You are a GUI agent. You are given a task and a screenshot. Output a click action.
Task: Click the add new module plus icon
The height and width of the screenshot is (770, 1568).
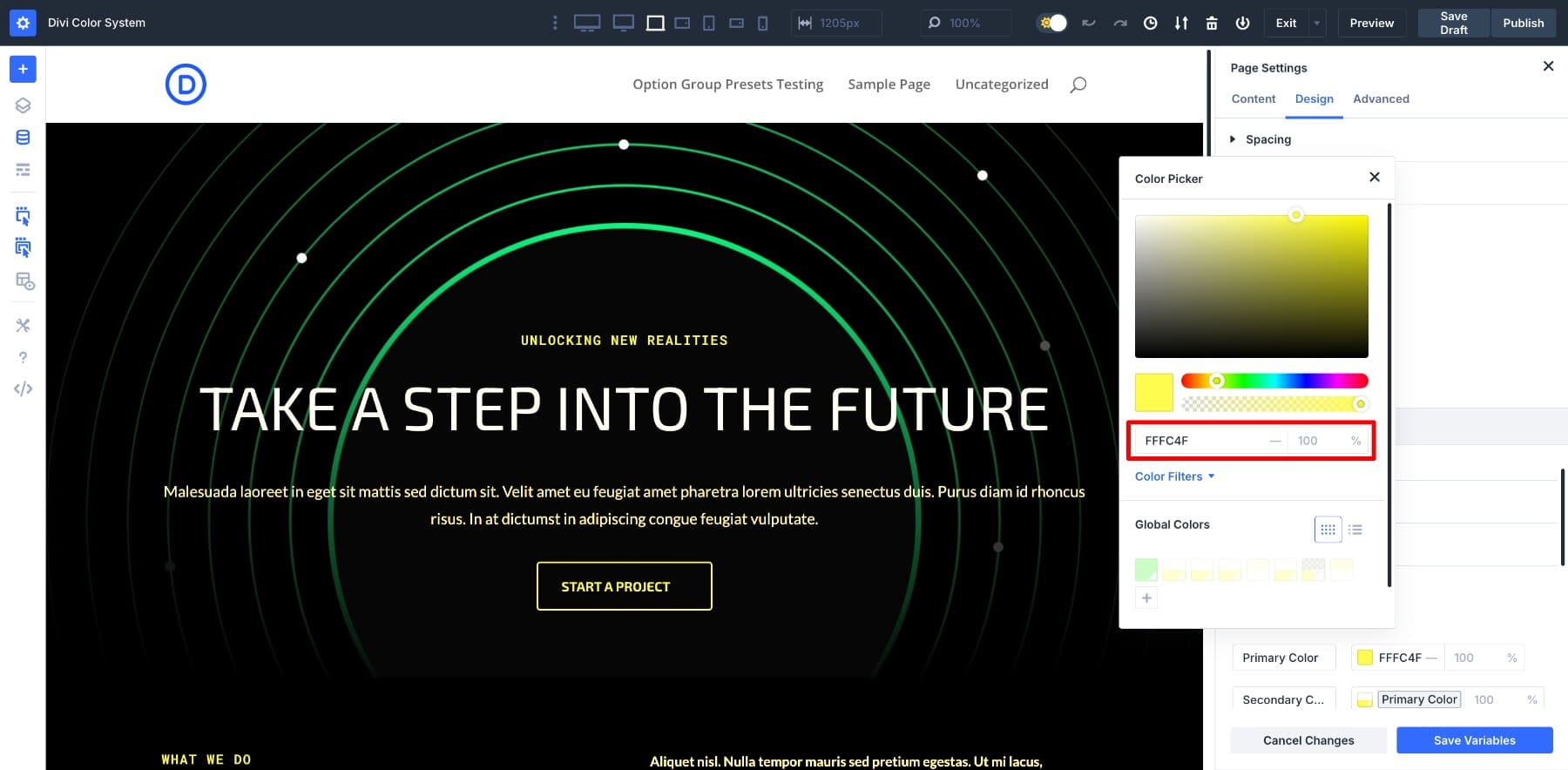tap(23, 69)
